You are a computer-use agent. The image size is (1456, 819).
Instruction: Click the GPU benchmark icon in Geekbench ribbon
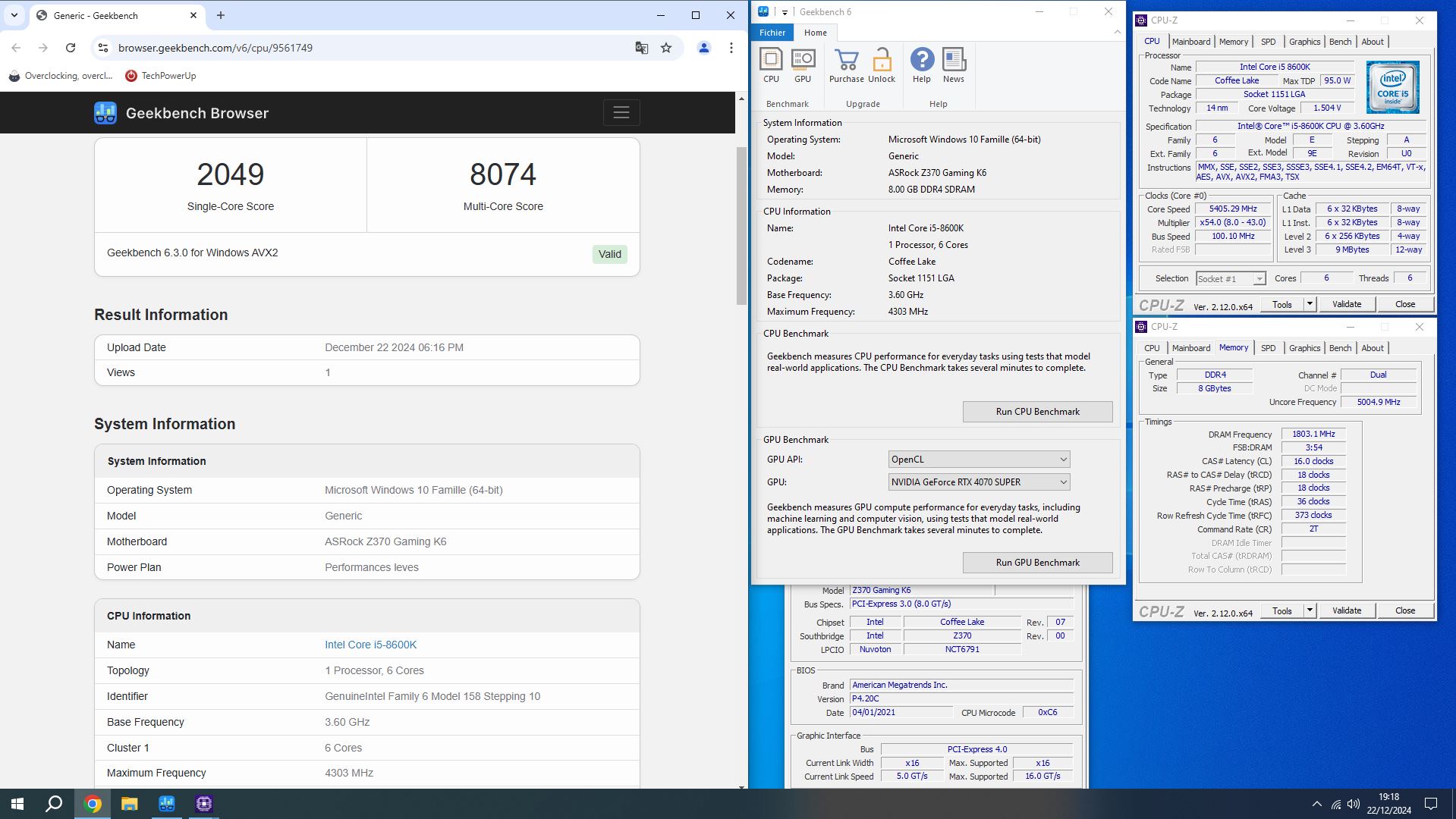pos(803,65)
